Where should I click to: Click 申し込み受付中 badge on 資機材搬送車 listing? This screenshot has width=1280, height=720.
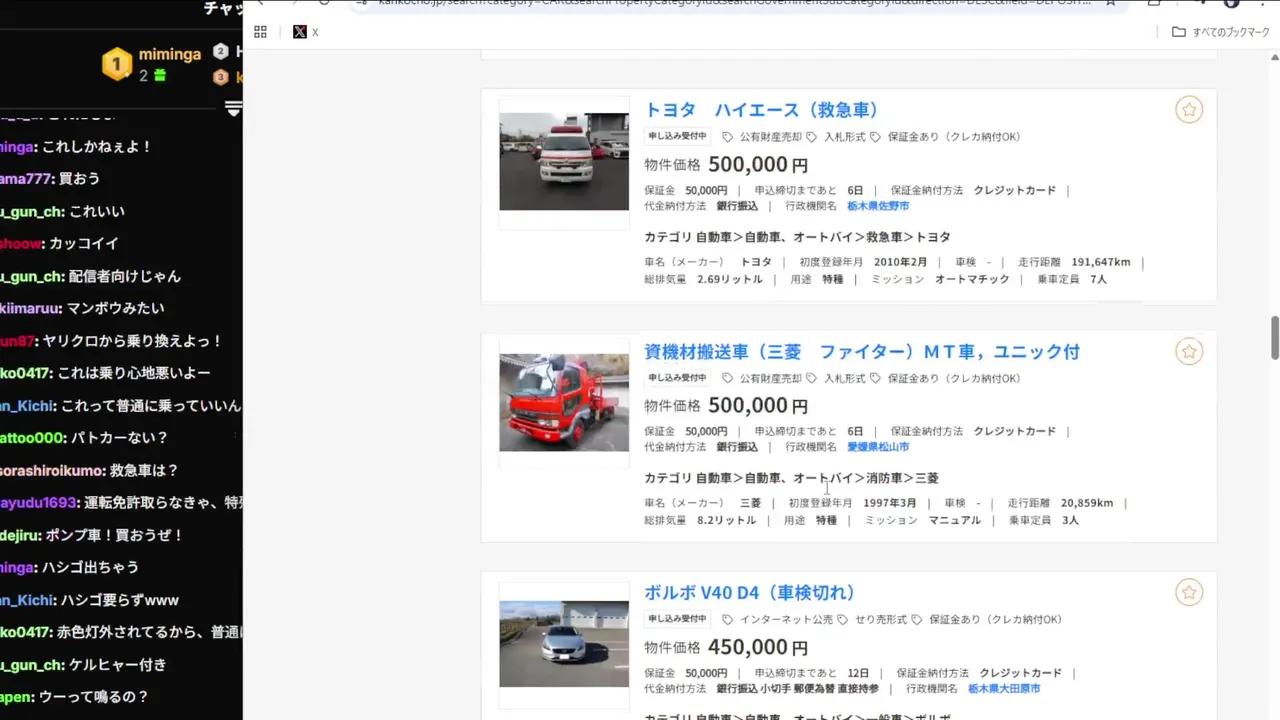coord(677,378)
